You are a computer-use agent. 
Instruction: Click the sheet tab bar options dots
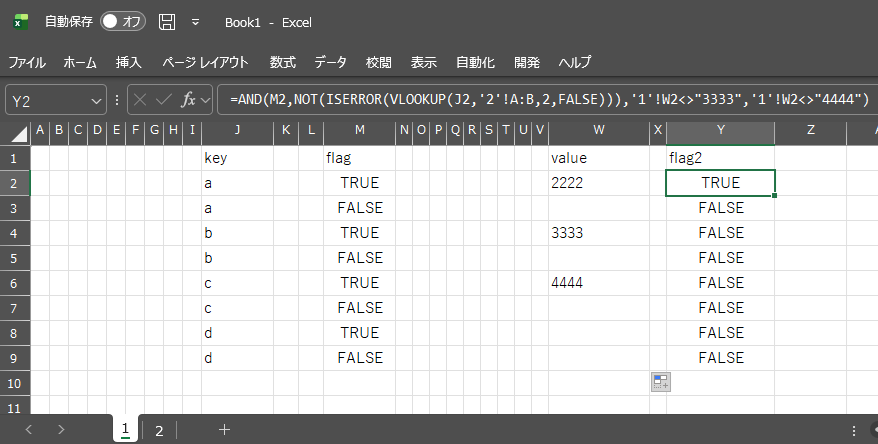tap(853, 430)
